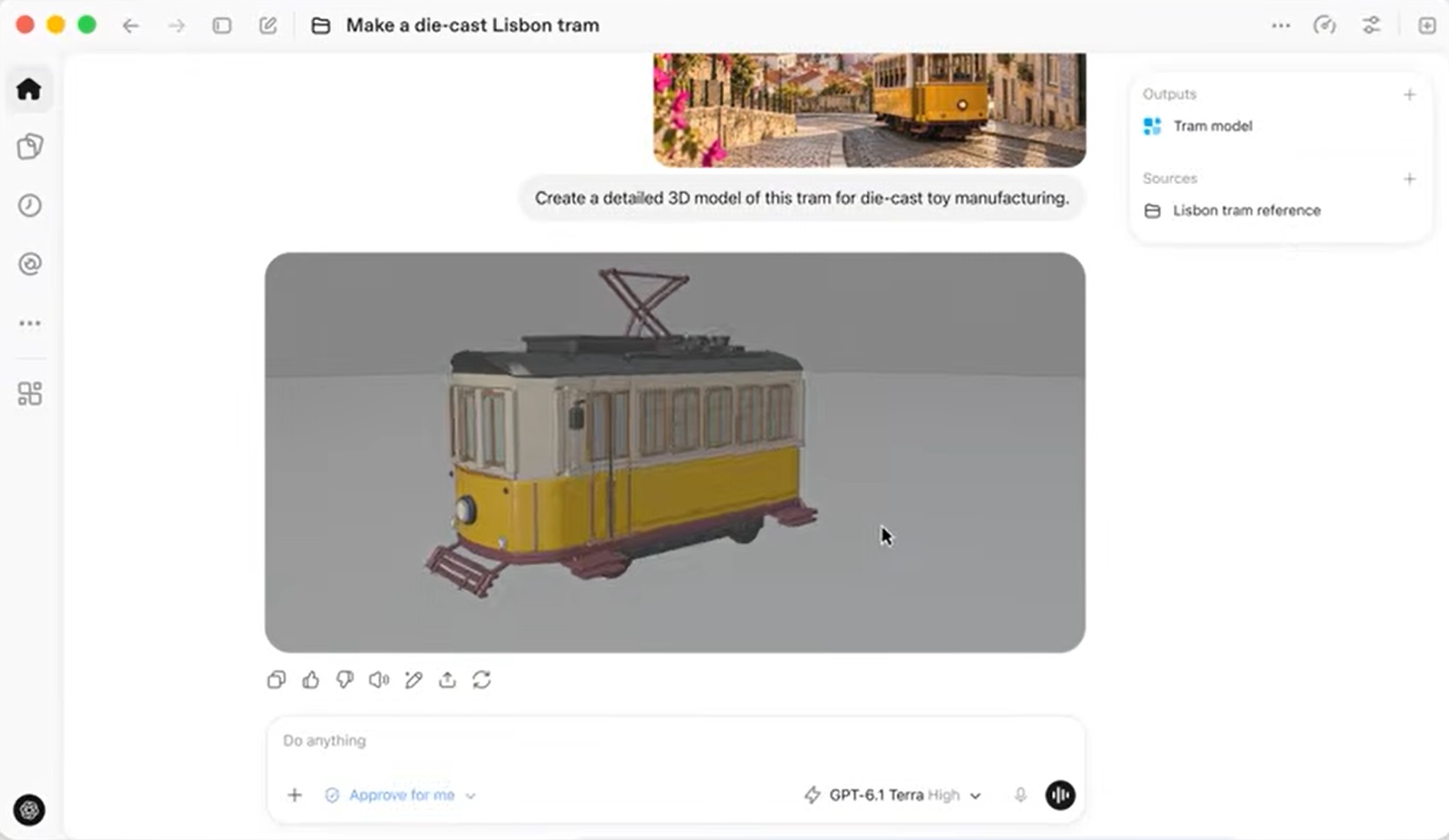The width and height of the screenshot is (1449, 840).
Task: Regenerate the response with the refresh icon
Action: click(x=482, y=679)
